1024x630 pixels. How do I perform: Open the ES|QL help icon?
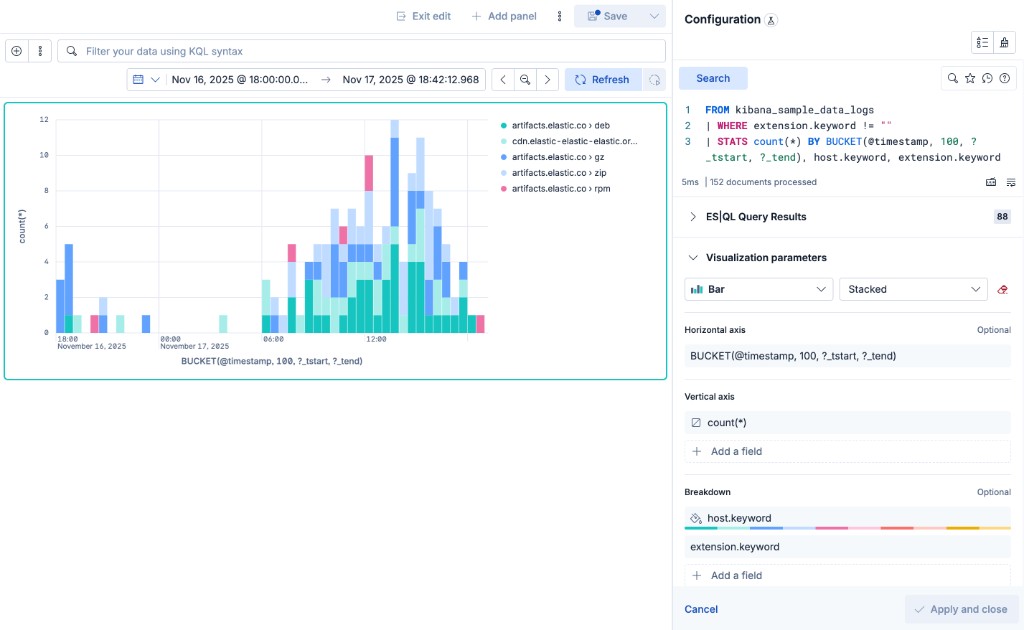point(1006,78)
